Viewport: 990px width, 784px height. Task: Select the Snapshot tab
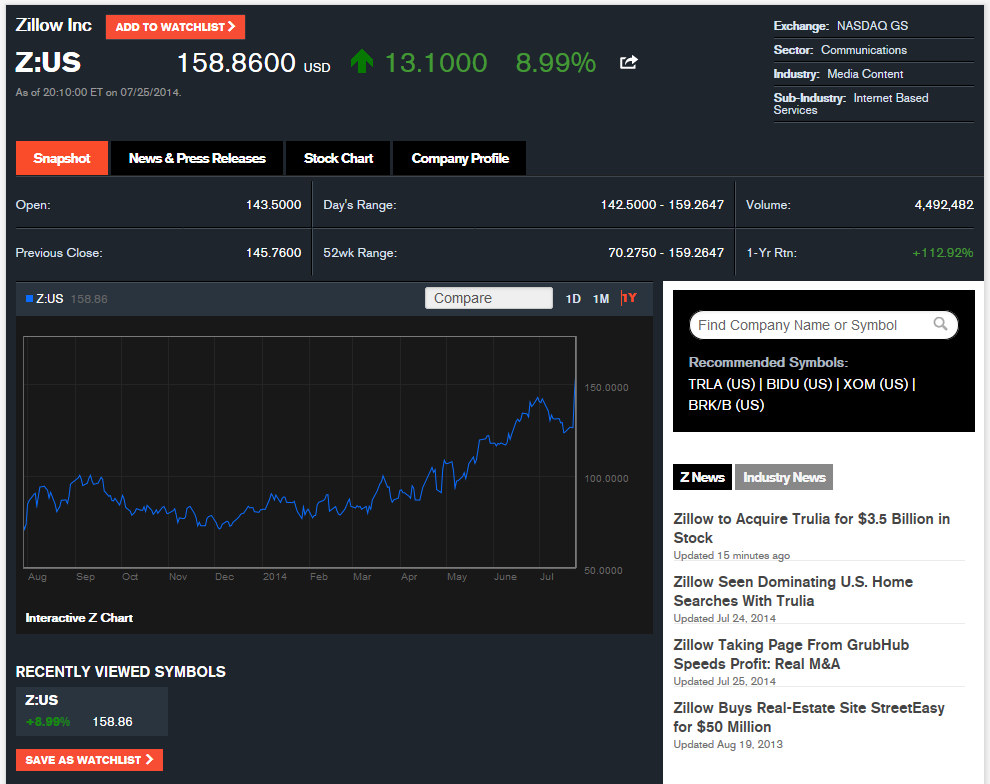tap(62, 158)
